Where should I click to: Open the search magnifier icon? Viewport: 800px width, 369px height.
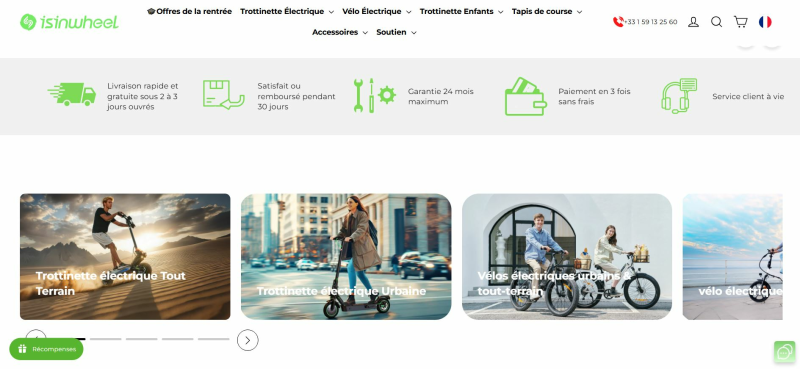pyautogui.click(x=716, y=22)
